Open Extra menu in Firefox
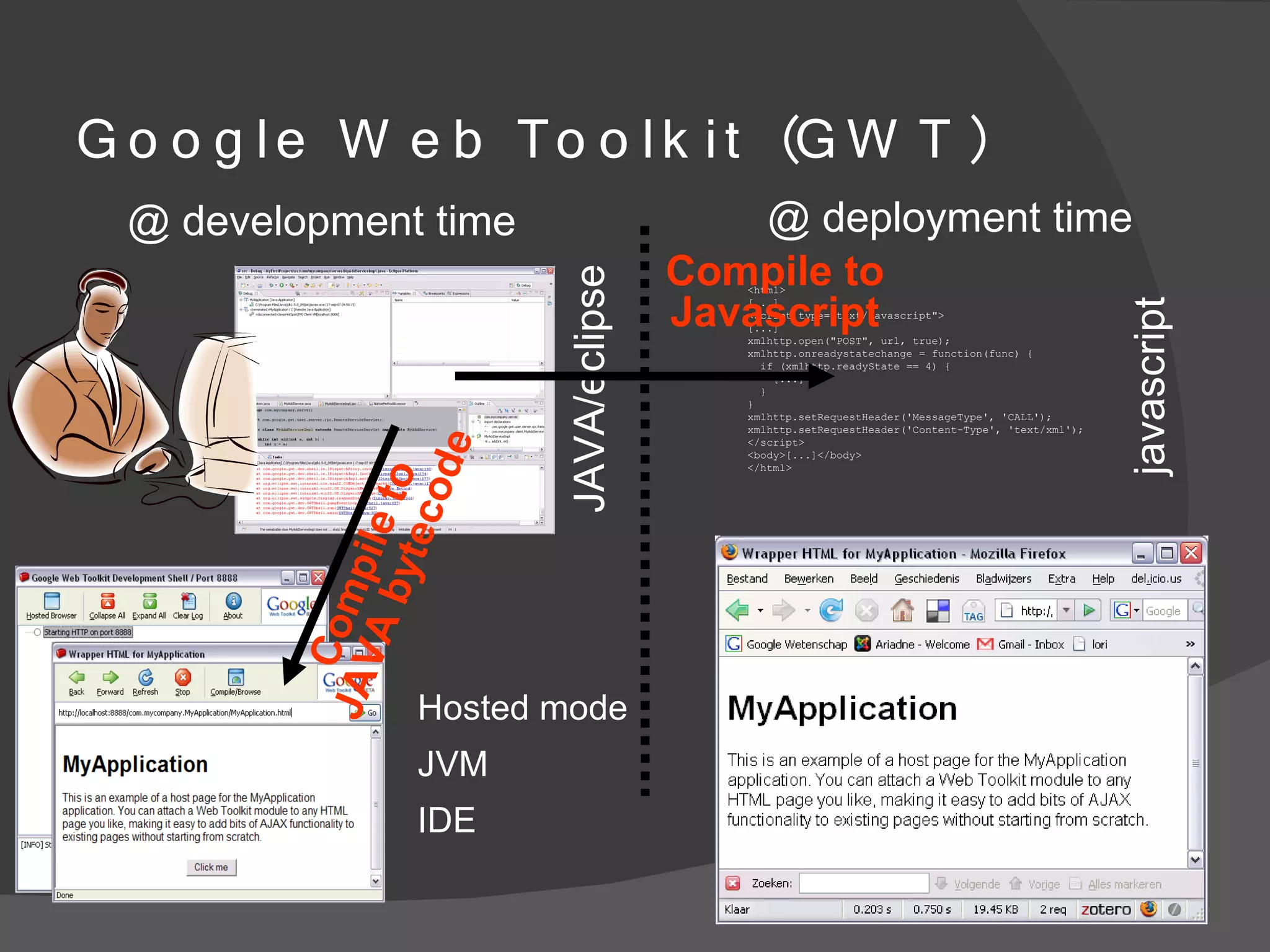The image size is (1270, 952). pos(1062,578)
